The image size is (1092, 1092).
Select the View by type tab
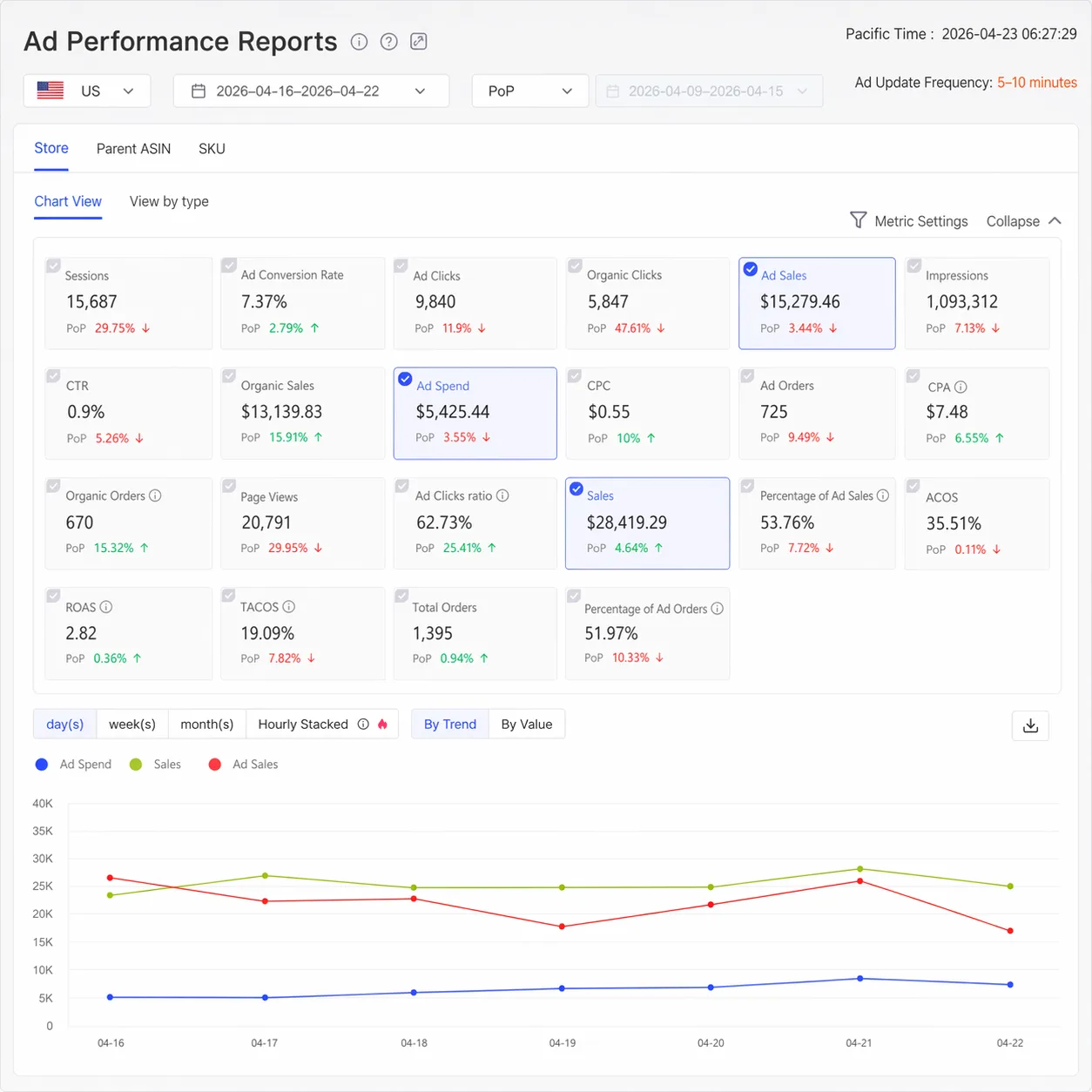pyautogui.click(x=169, y=201)
